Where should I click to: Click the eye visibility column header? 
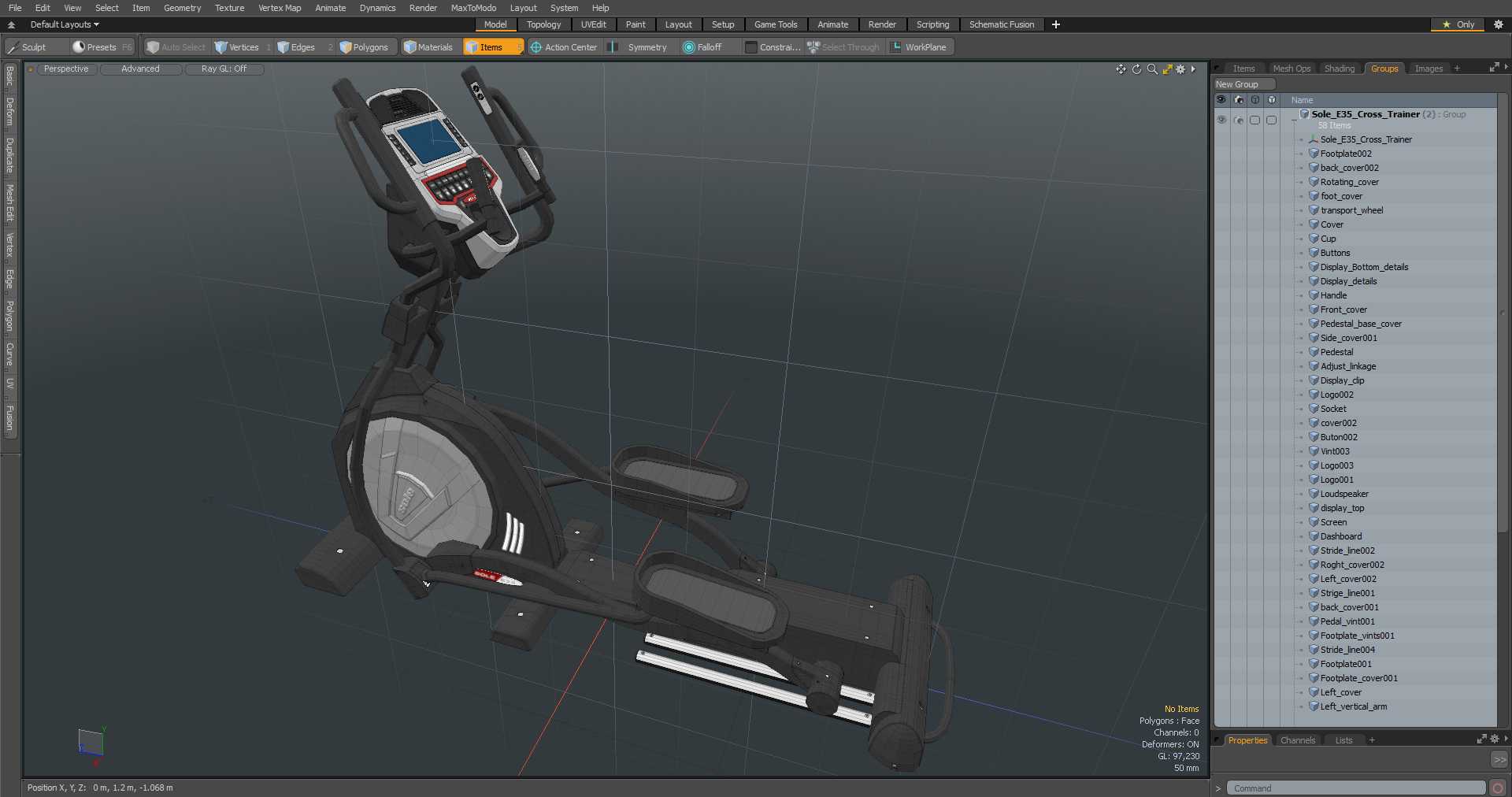tap(1221, 100)
